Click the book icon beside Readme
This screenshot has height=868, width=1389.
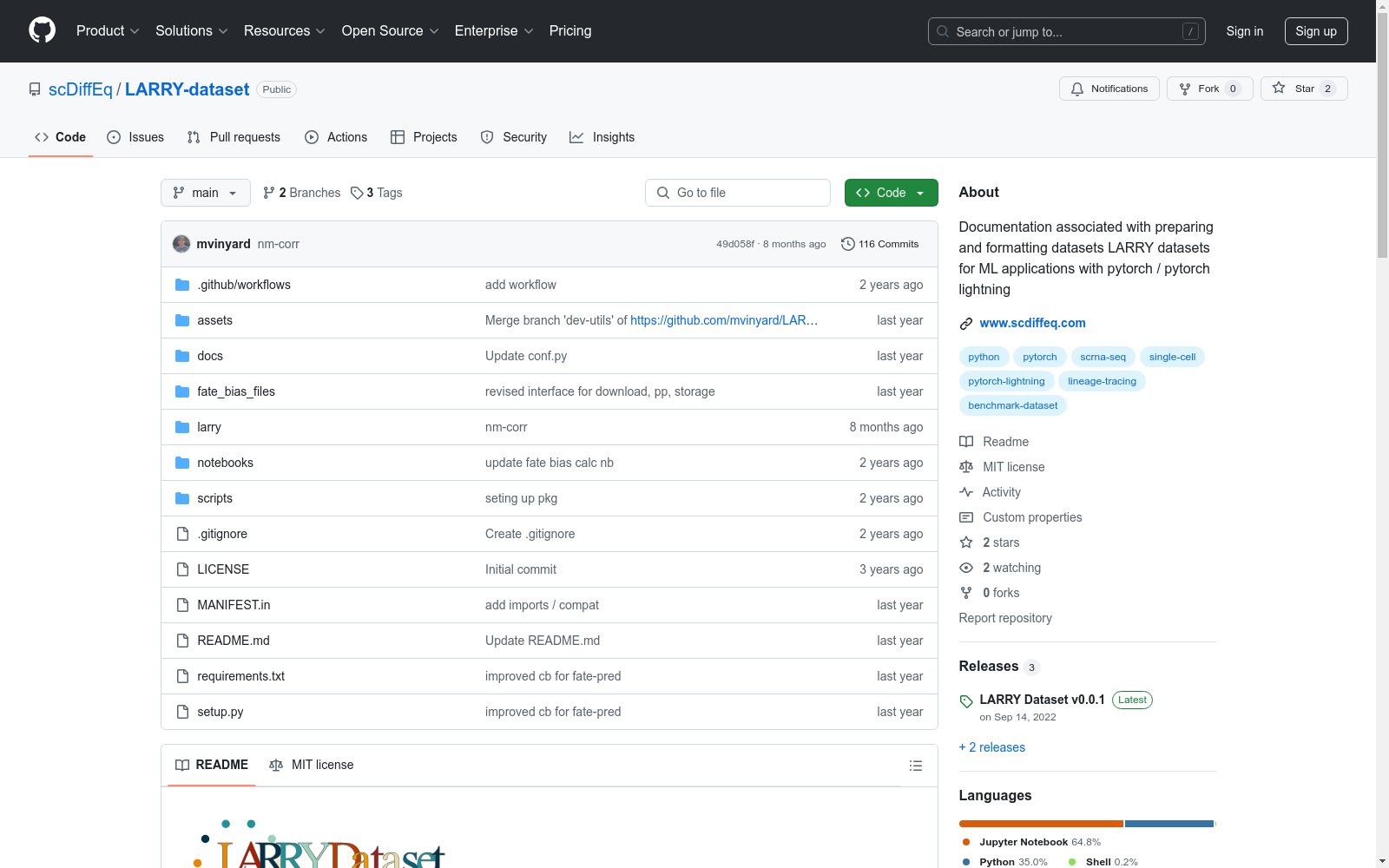966,442
